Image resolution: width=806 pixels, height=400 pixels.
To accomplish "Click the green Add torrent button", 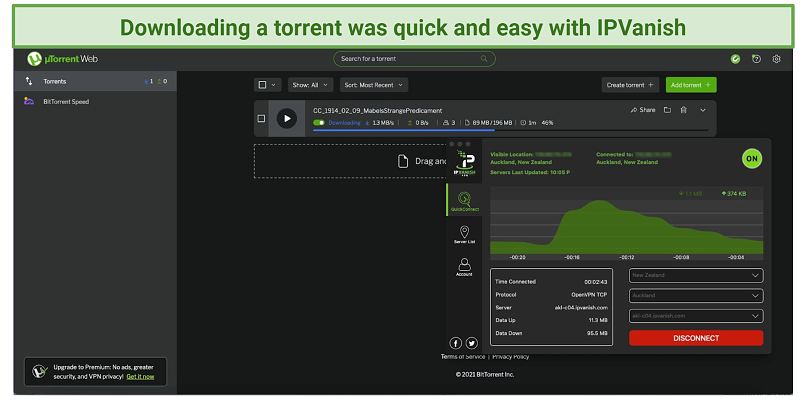I will (x=691, y=85).
